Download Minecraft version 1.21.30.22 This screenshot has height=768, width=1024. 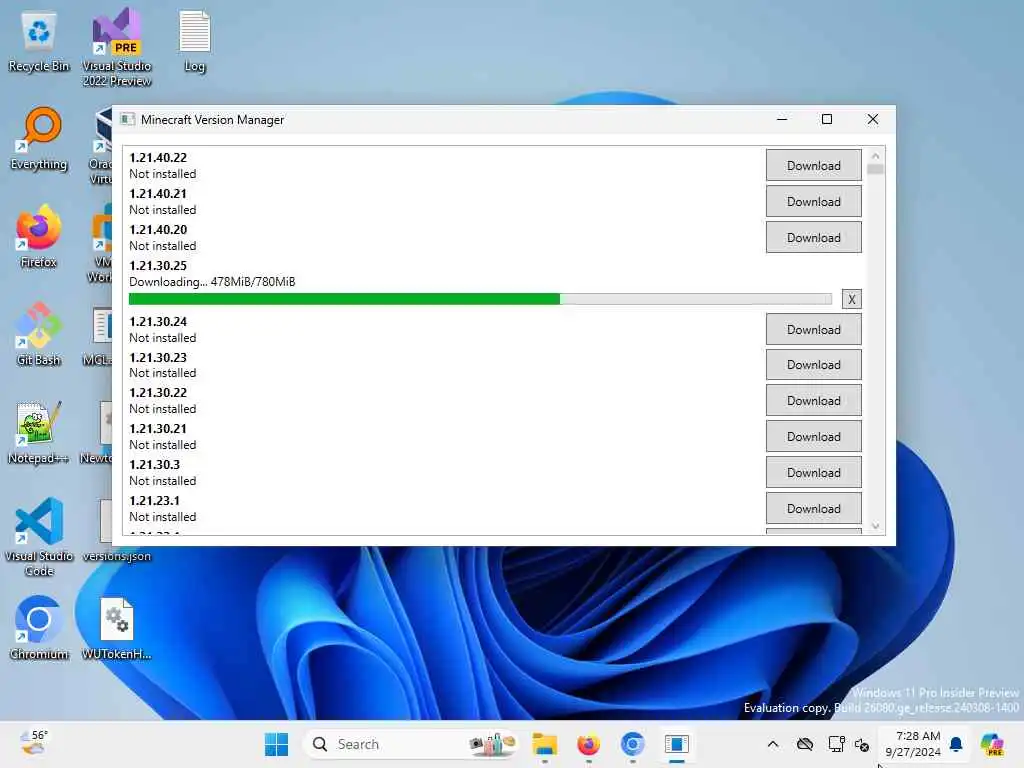[x=813, y=401]
